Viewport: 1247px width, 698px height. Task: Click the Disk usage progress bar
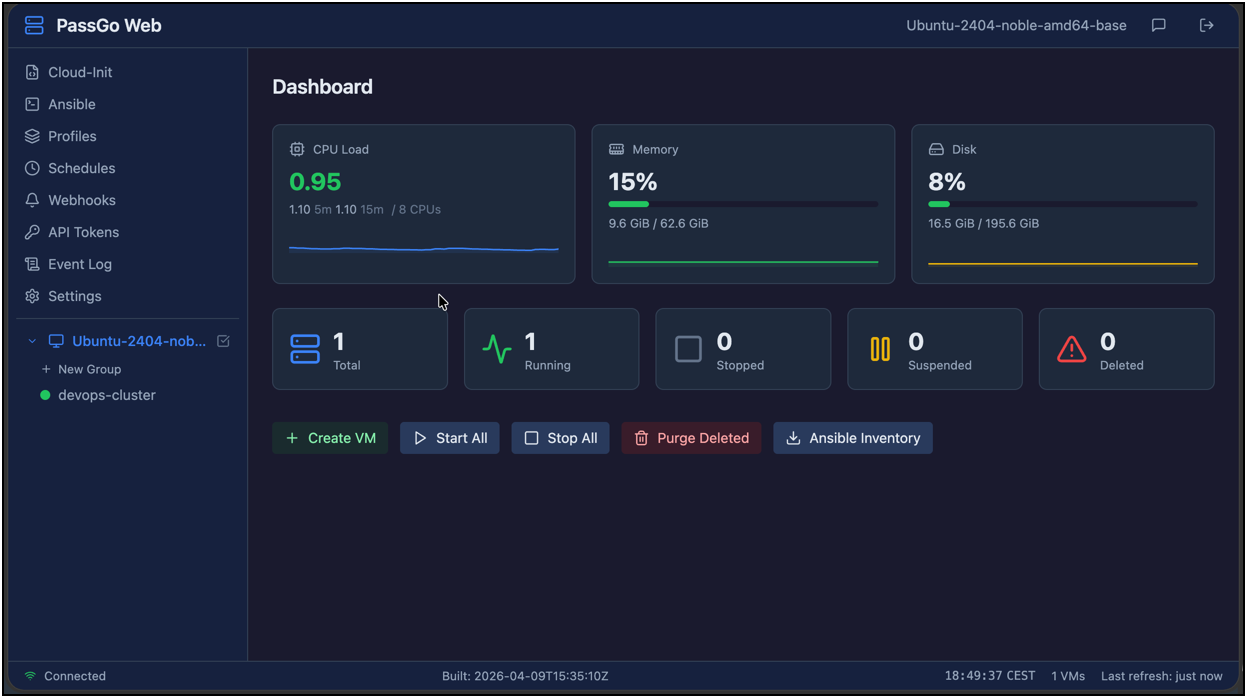coord(1063,204)
